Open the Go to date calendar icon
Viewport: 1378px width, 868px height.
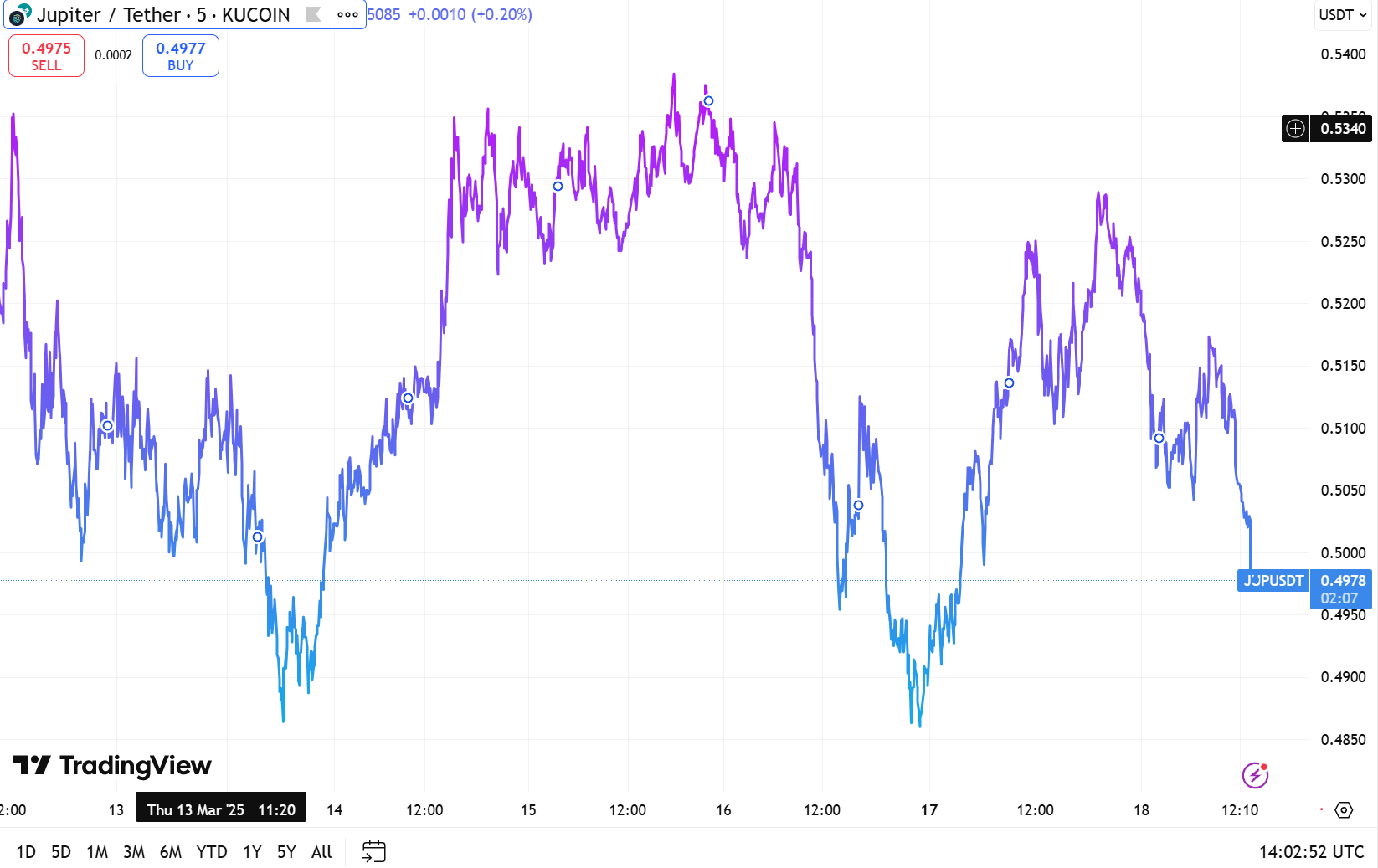click(x=373, y=851)
